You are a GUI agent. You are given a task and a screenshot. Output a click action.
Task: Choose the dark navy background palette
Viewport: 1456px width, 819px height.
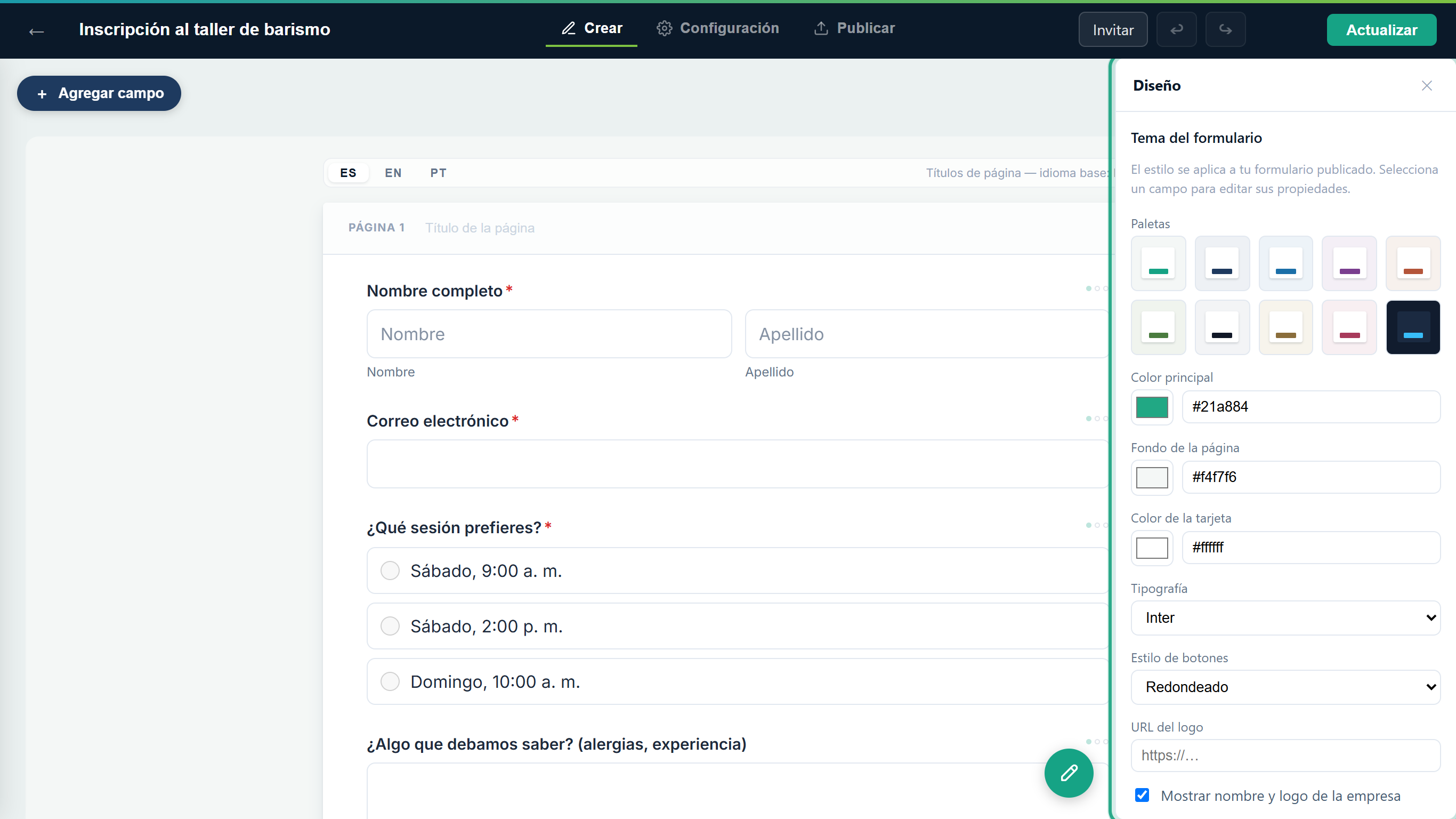(x=1412, y=327)
